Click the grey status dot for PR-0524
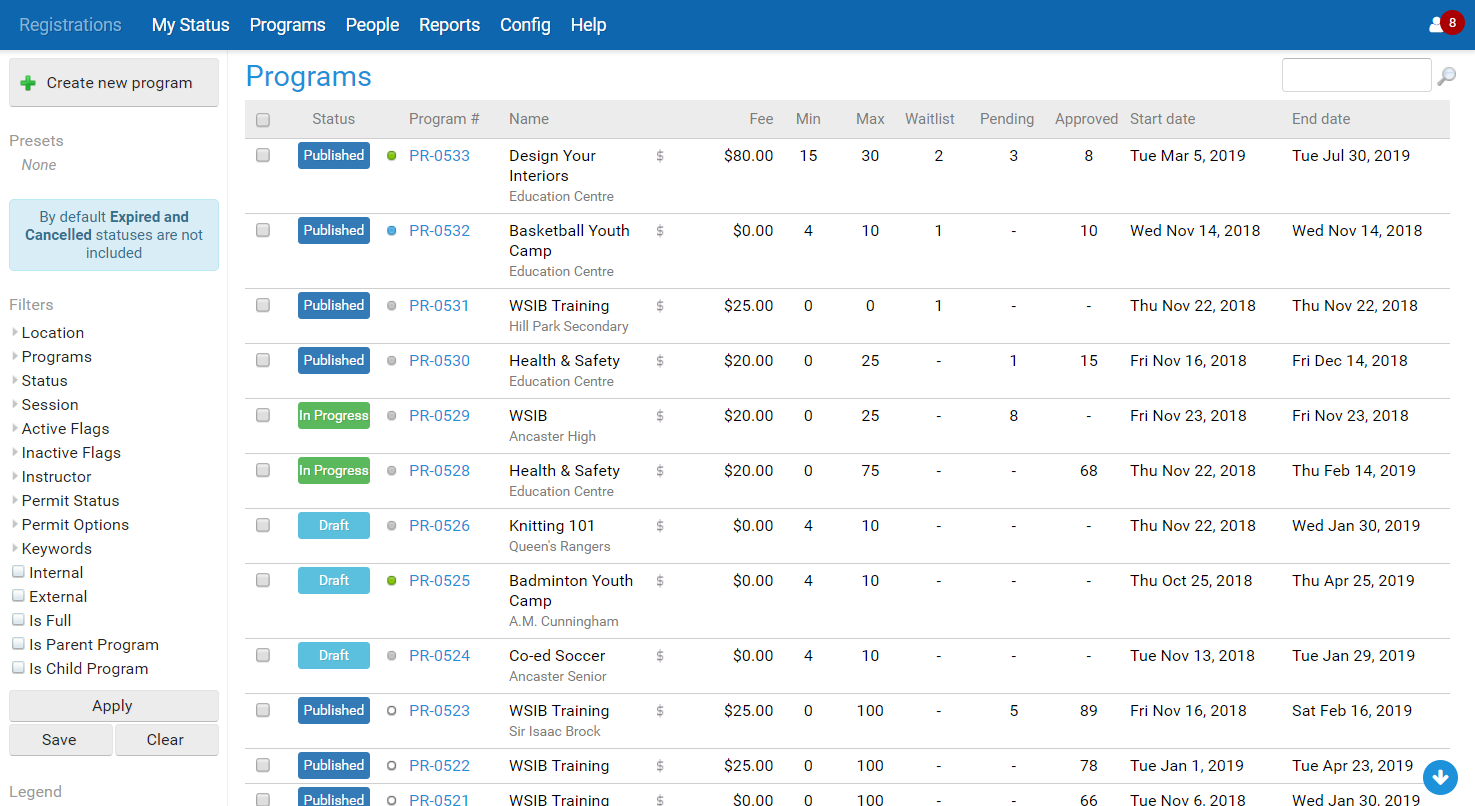This screenshot has width=1475, height=806. point(392,656)
